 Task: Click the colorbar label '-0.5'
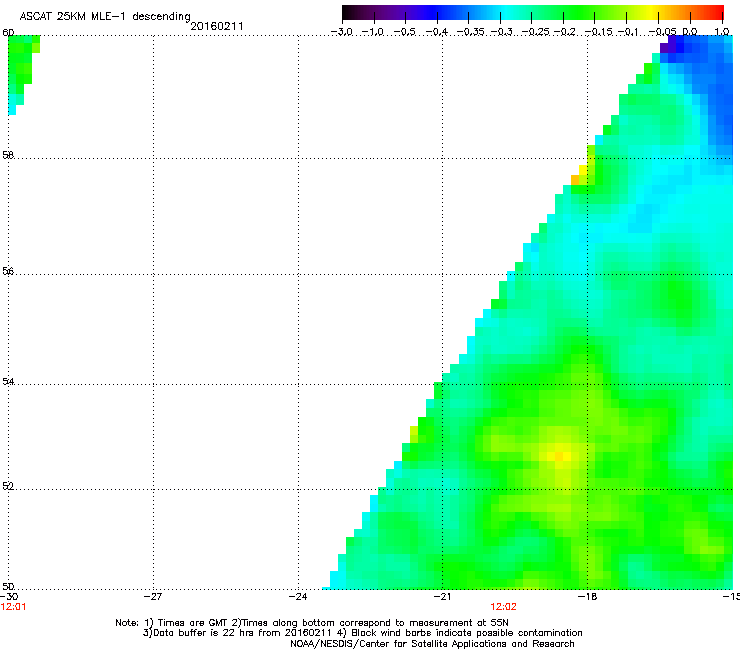point(404,32)
